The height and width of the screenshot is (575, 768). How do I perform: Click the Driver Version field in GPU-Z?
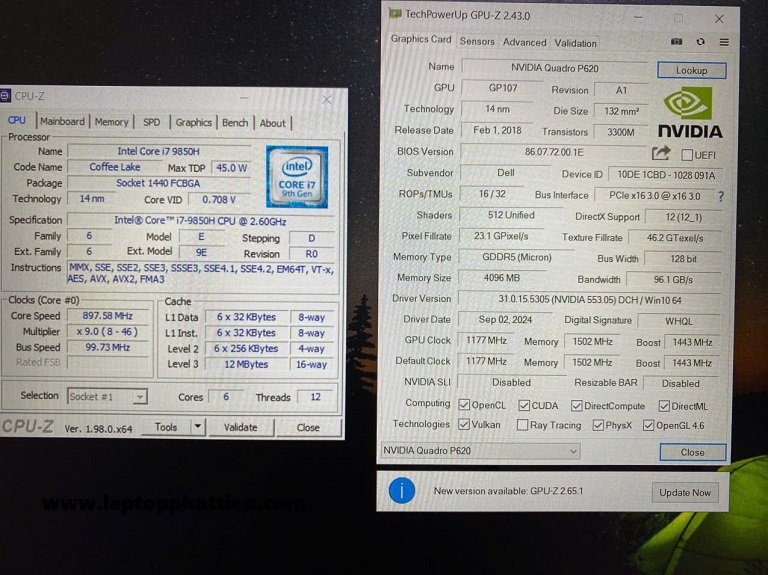[x=589, y=300]
